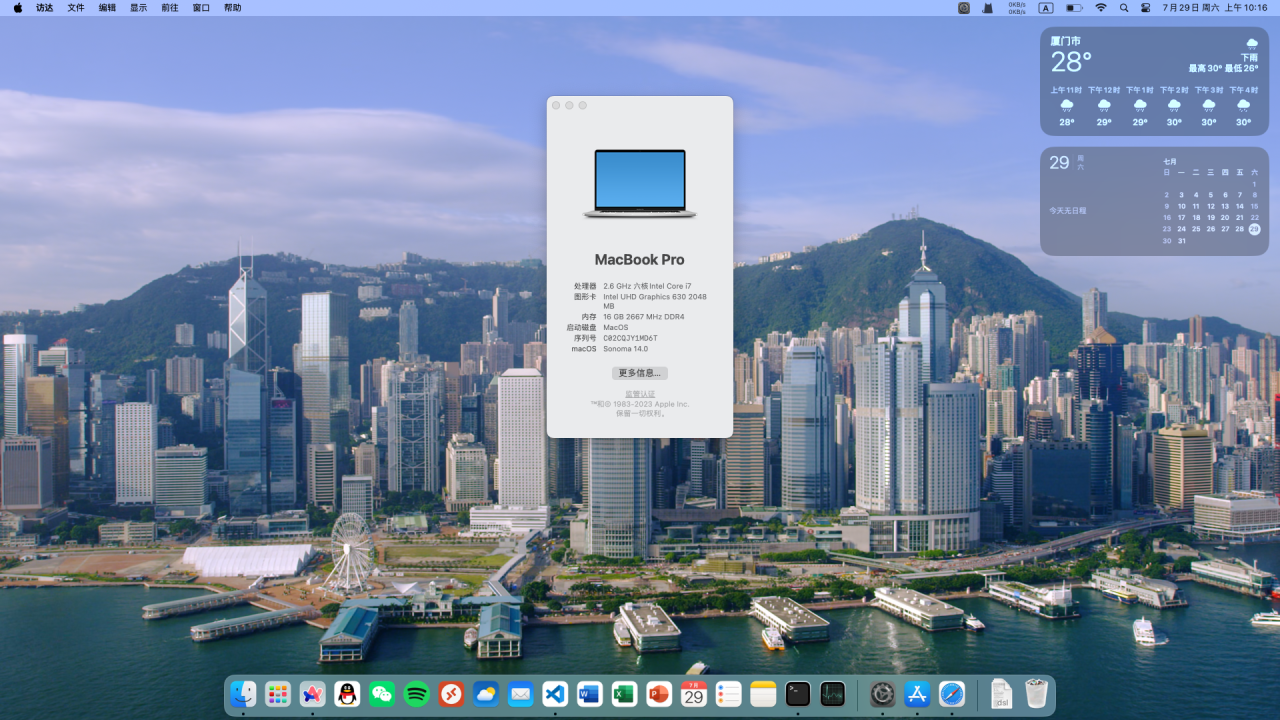Click the serial number C02CQJY1MD6T
The width and height of the screenshot is (1280, 720).
click(x=630, y=338)
